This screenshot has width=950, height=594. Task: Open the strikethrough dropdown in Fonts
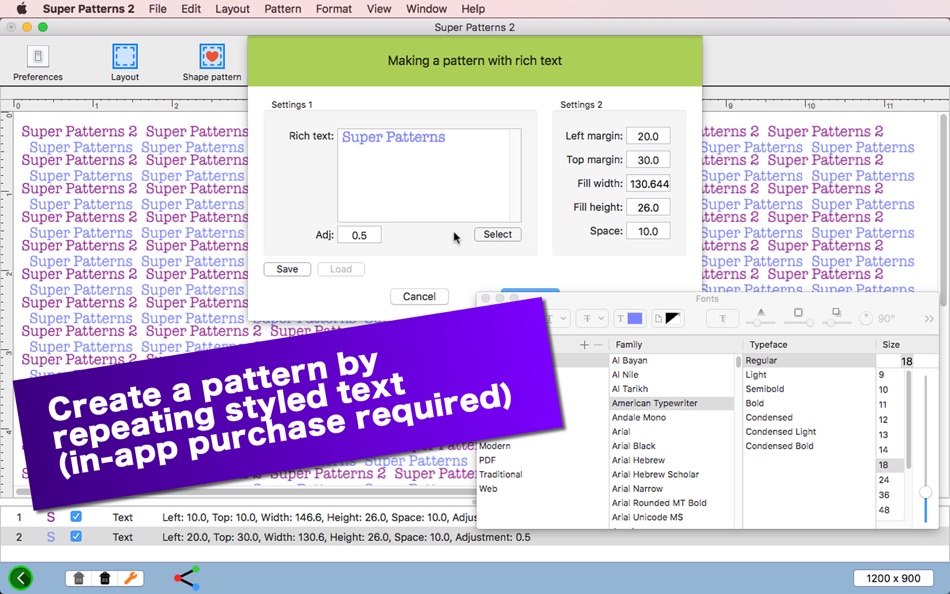point(592,318)
